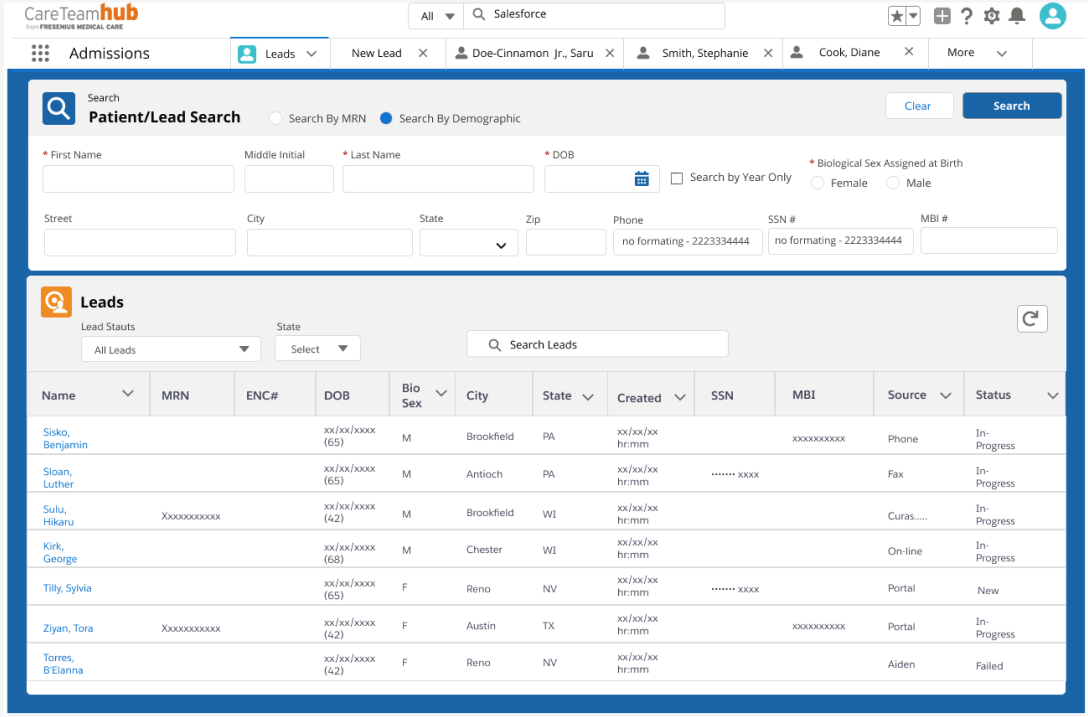Open the setup gear icon
The height and width of the screenshot is (717, 1088).
992,16
